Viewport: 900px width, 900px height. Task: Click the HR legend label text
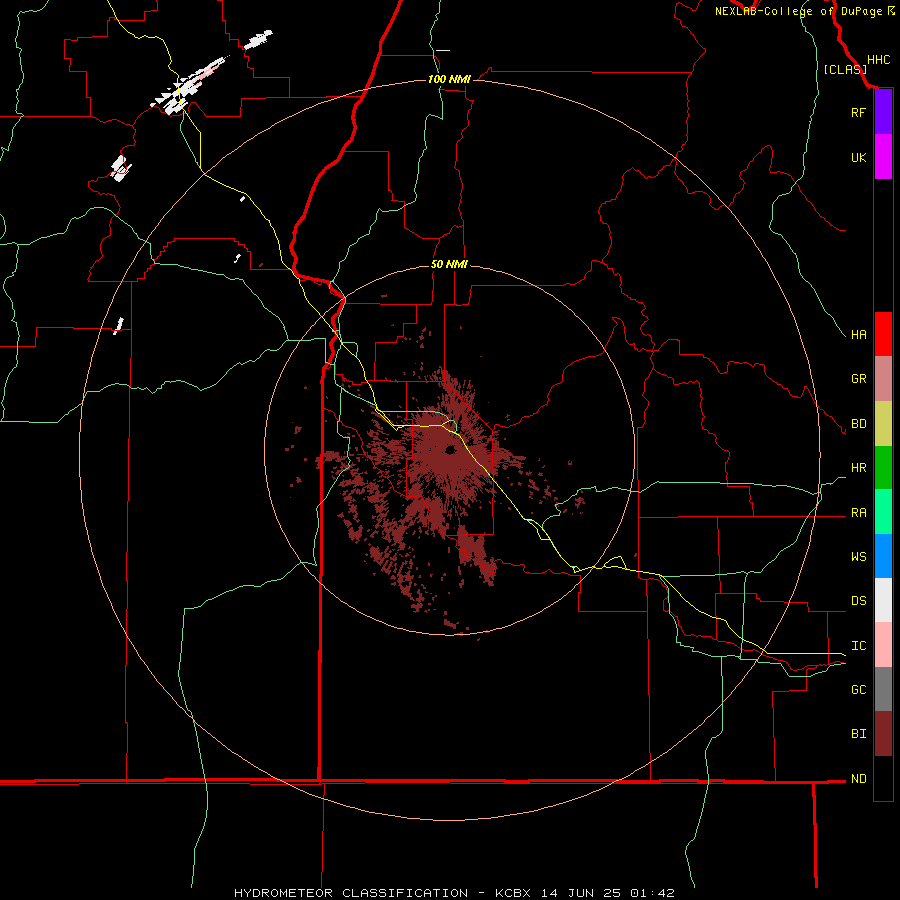point(859,468)
